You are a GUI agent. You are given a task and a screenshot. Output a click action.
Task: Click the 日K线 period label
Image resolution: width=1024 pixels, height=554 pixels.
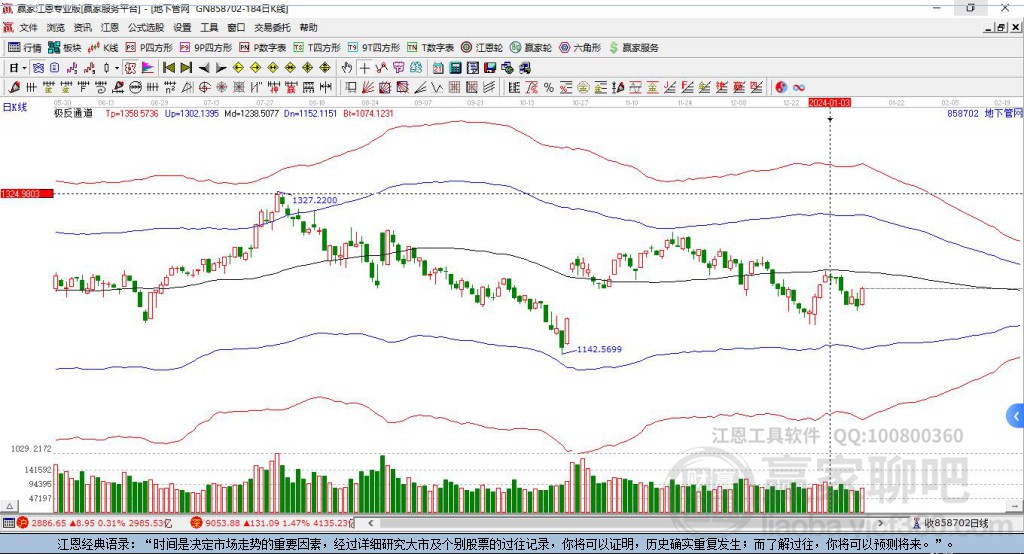pyautogui.click(x=15, y=107)
